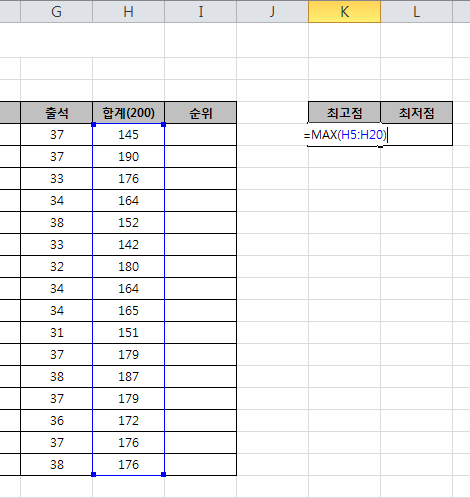This screenshot has width=470, height=498.
Task: Select the 176 cell beside attendance 38
Action: [x=128, y=465]
